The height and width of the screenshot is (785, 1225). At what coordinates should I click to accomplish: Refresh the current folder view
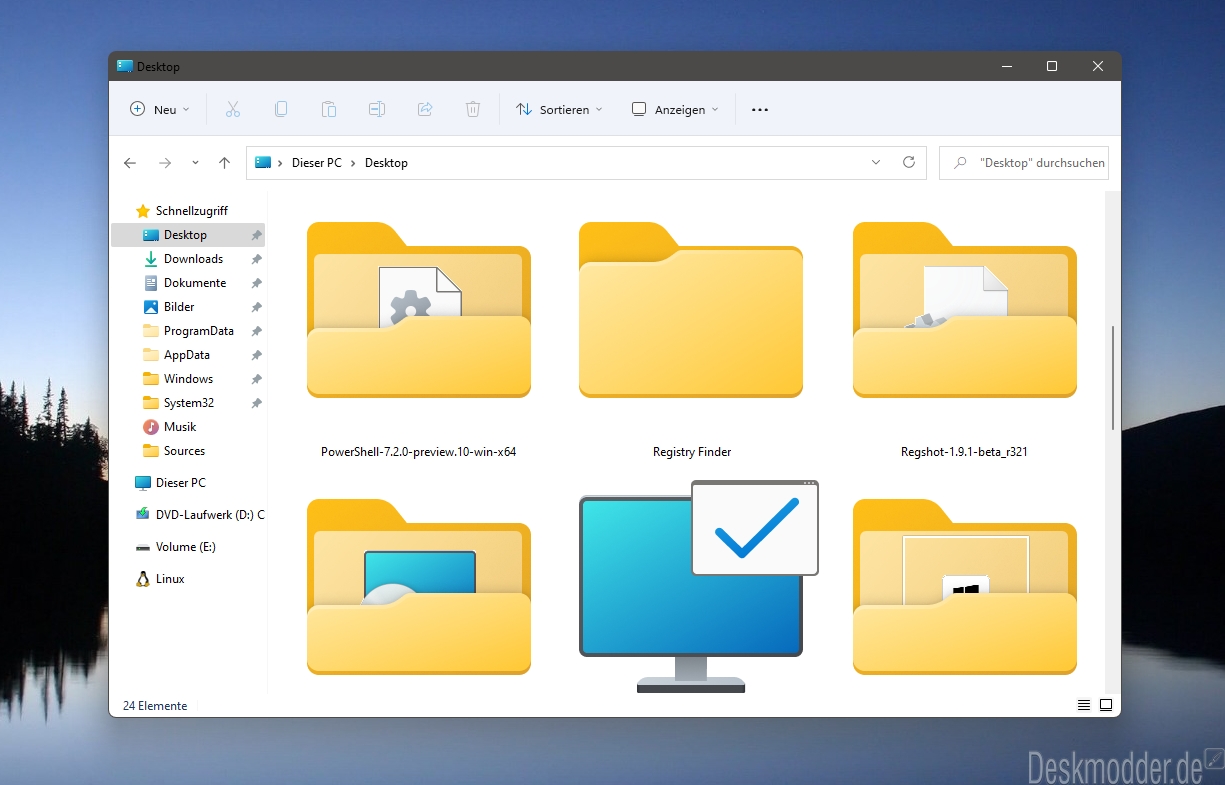pos(909,162)
